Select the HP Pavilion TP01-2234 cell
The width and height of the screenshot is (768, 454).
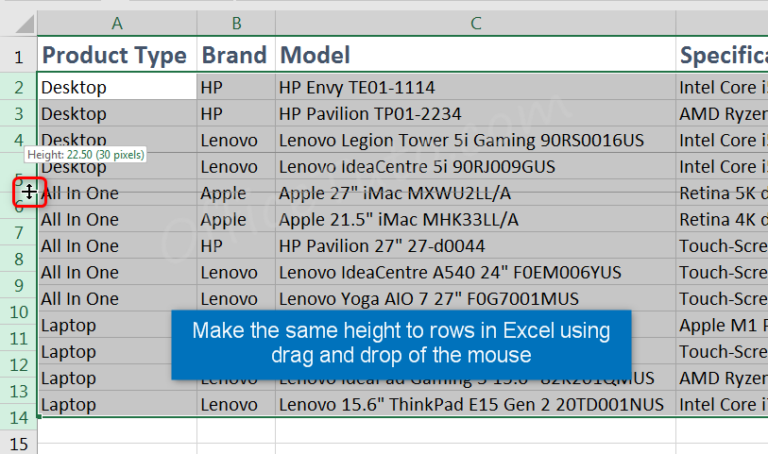click(474, 114)
